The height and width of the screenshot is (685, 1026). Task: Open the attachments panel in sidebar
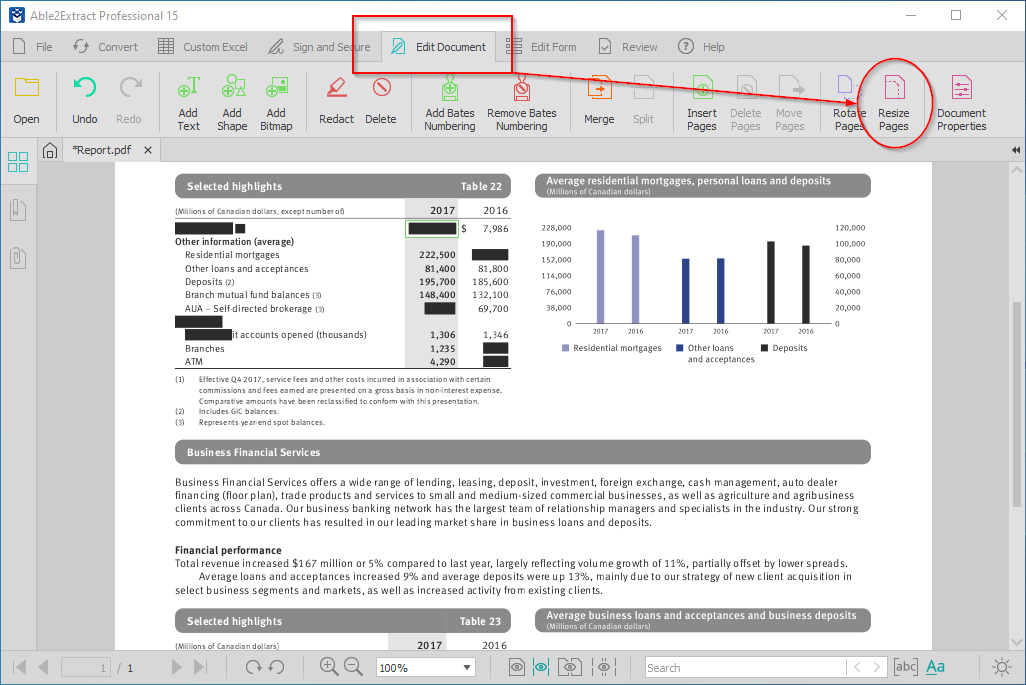18,258
